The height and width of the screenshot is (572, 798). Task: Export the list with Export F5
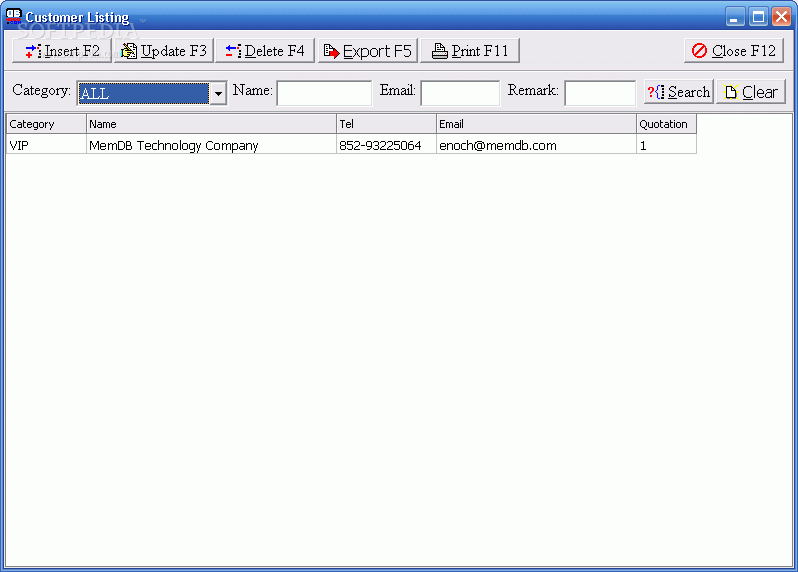tap(367, 51)
